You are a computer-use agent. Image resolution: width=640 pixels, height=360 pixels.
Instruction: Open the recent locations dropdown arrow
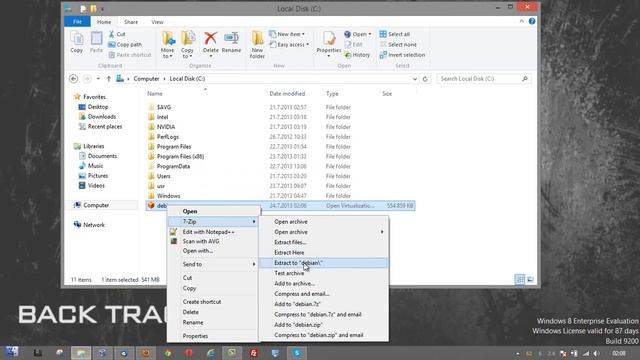[98, 79]
